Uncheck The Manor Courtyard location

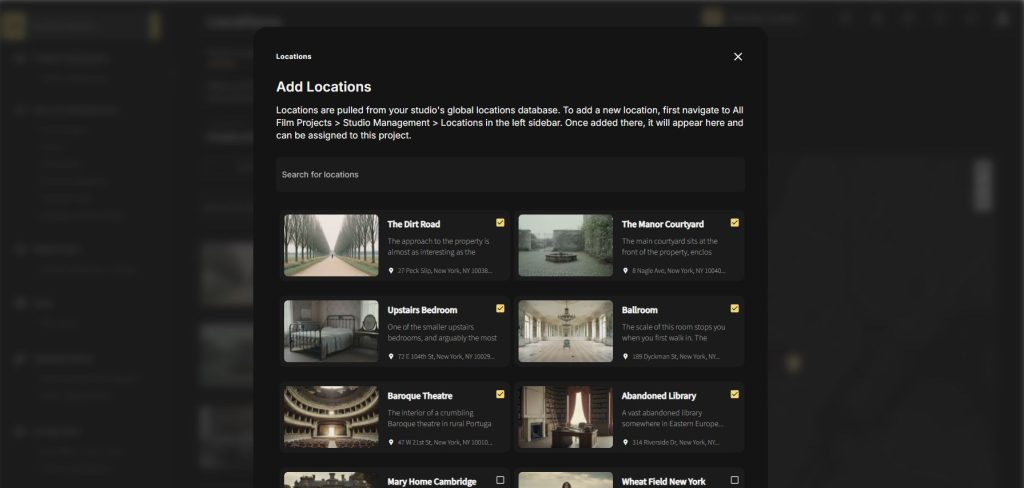[x=735, y=223]
